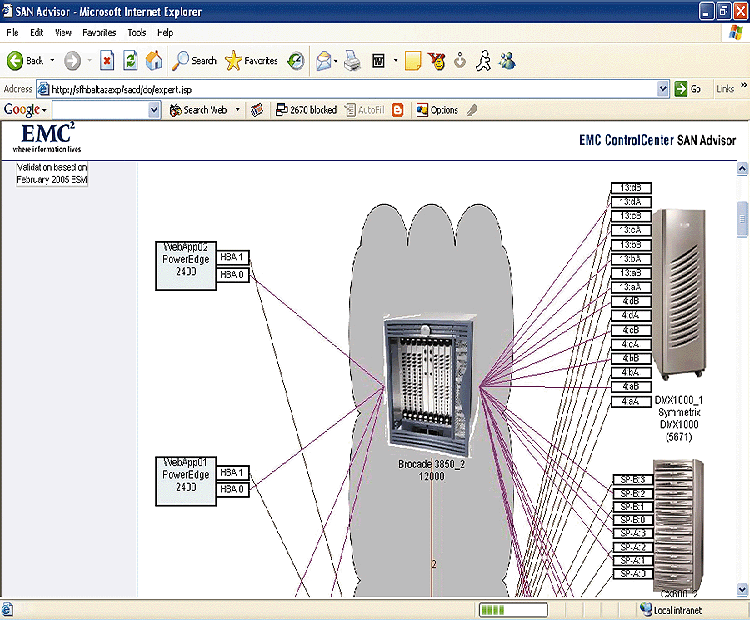Click the Links toolbar label

[725, 89]
